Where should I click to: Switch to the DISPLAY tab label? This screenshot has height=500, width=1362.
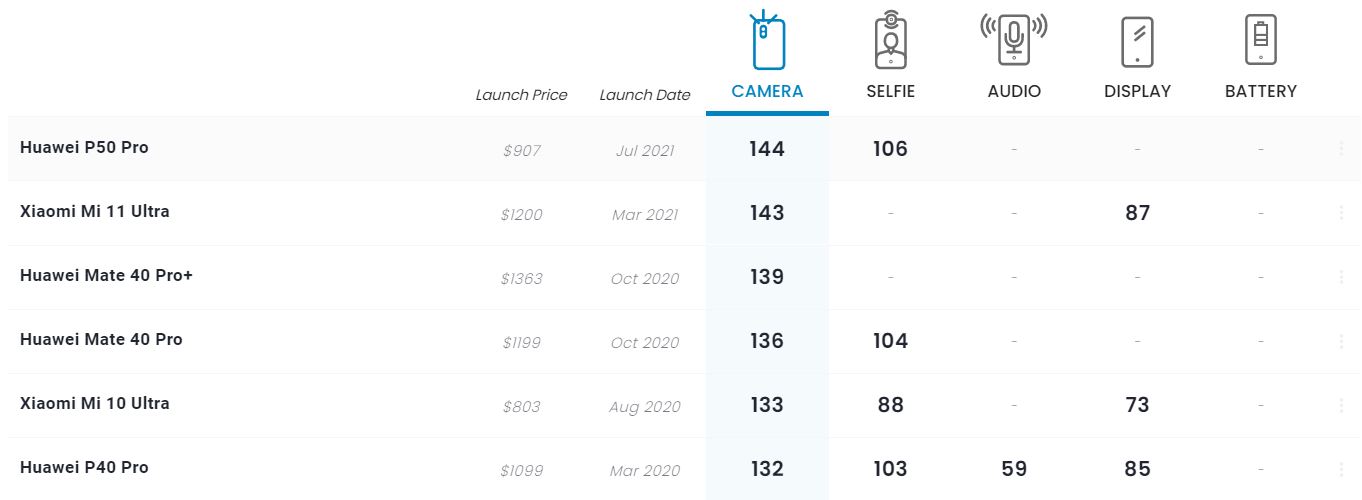coord(1137,91)
